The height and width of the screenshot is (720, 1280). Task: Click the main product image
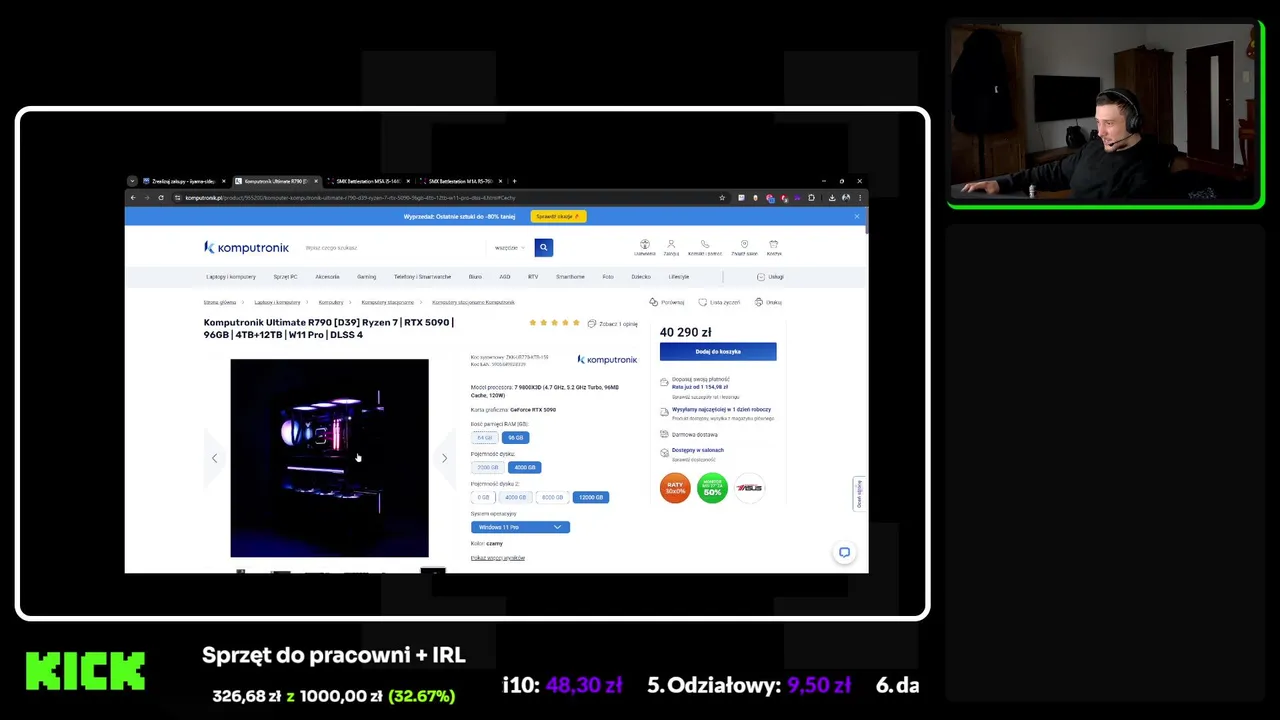click(329, 458)
